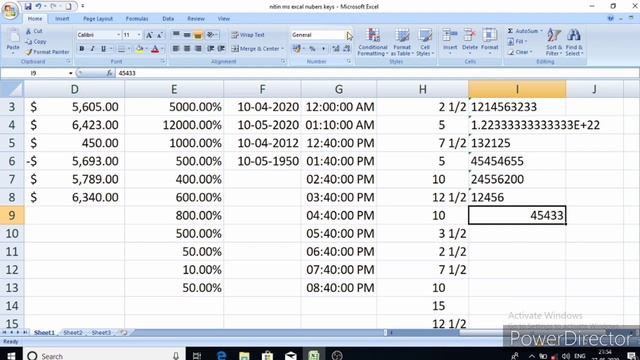Cut the selected cell
The width and height of the screenshot is (640, 360).
tap(34, 31)
